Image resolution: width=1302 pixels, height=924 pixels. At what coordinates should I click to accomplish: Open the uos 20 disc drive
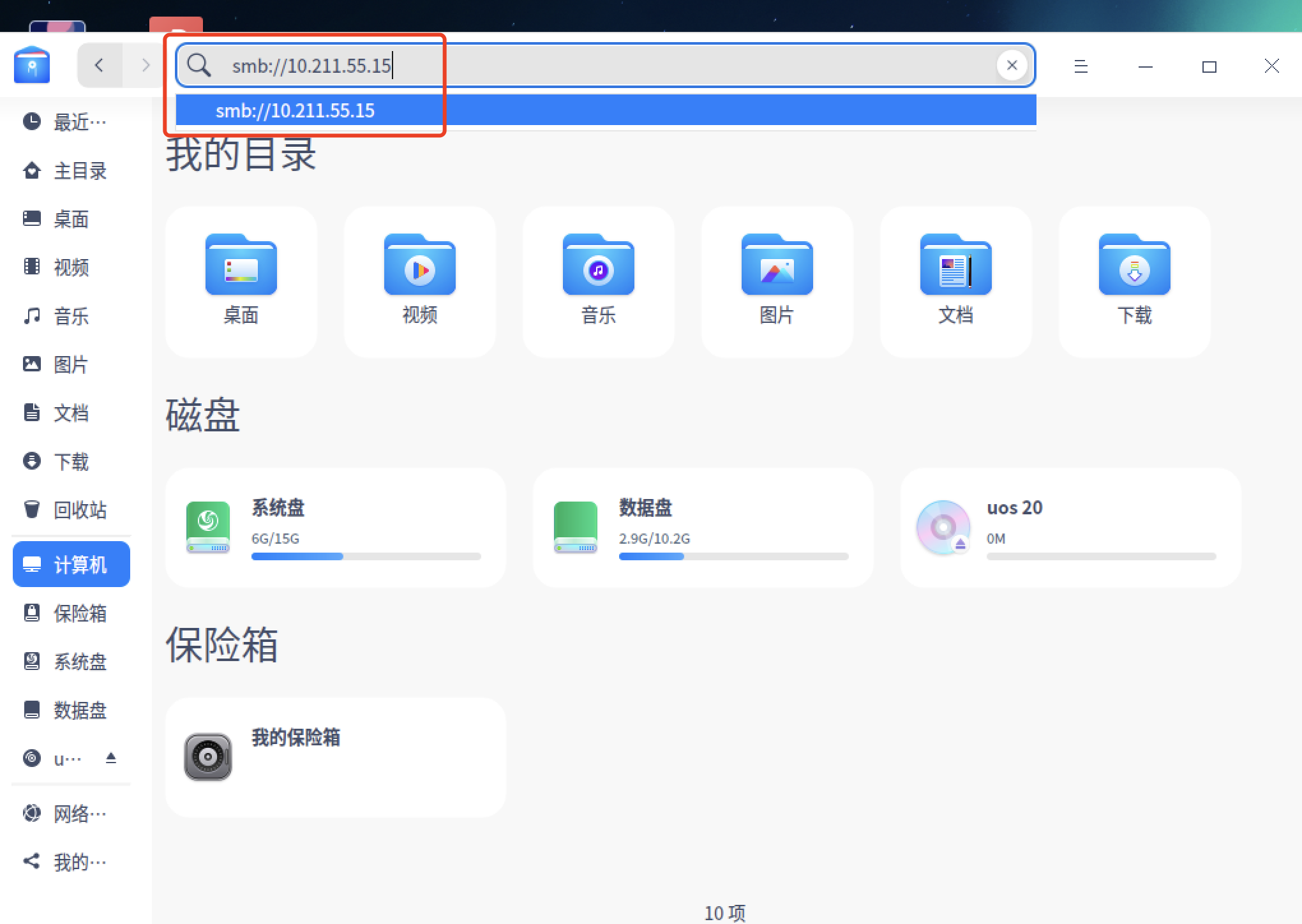[1070, 527]
